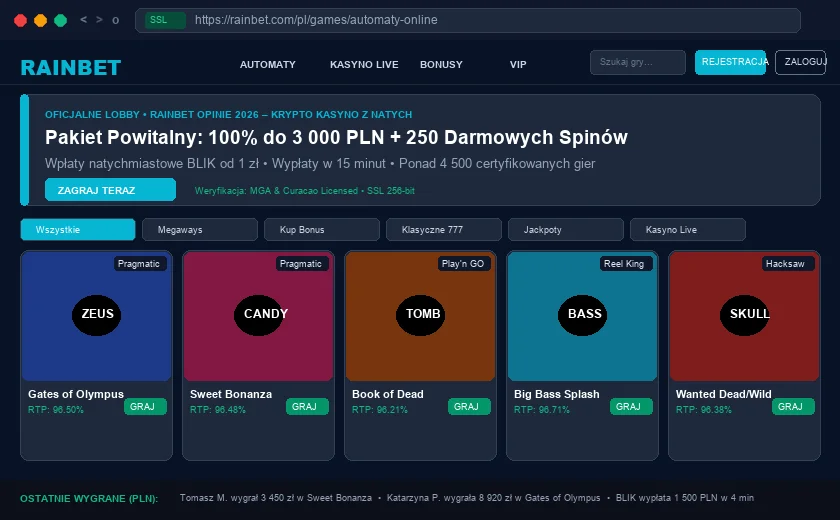Click GRAJ for Sweet Bonanza
This screenshot has height=520, width=840.
pos(307,406)
